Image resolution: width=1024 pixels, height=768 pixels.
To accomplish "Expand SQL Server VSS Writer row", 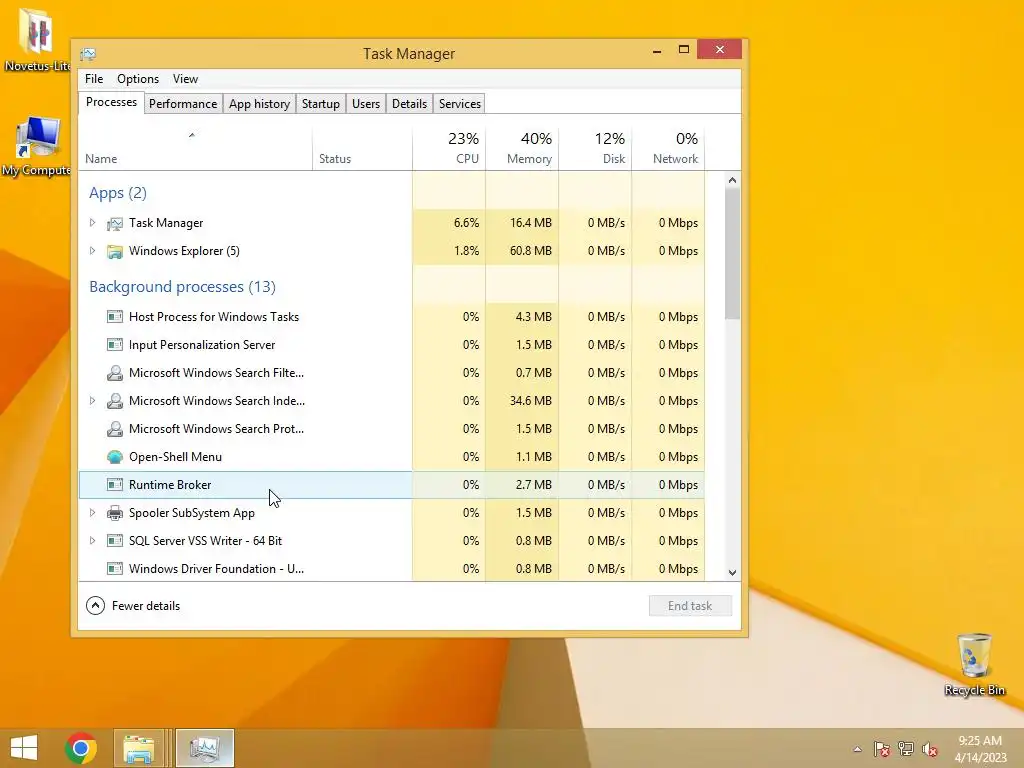I will [x=92, y=541].
